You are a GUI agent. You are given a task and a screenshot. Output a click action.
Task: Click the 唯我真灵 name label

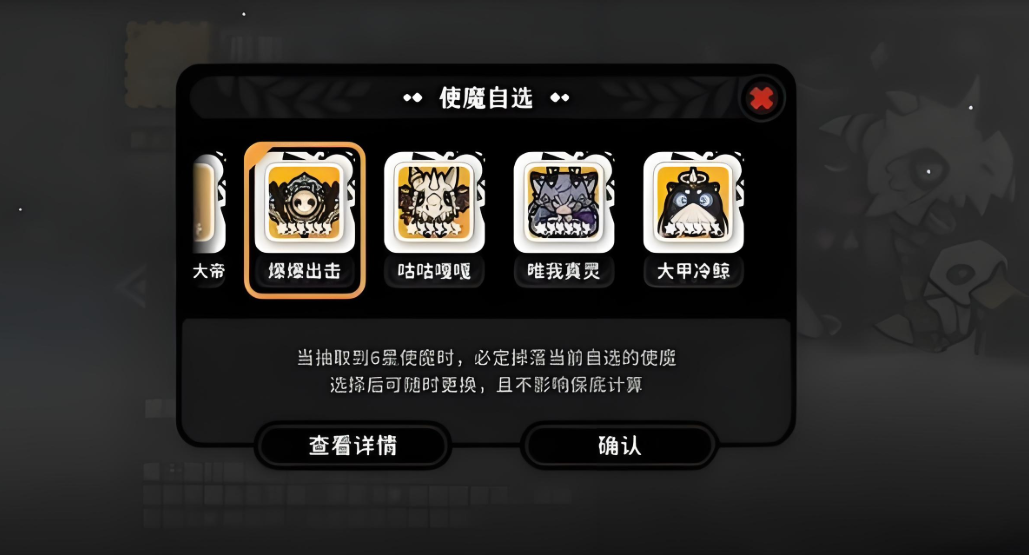(564, 270)
